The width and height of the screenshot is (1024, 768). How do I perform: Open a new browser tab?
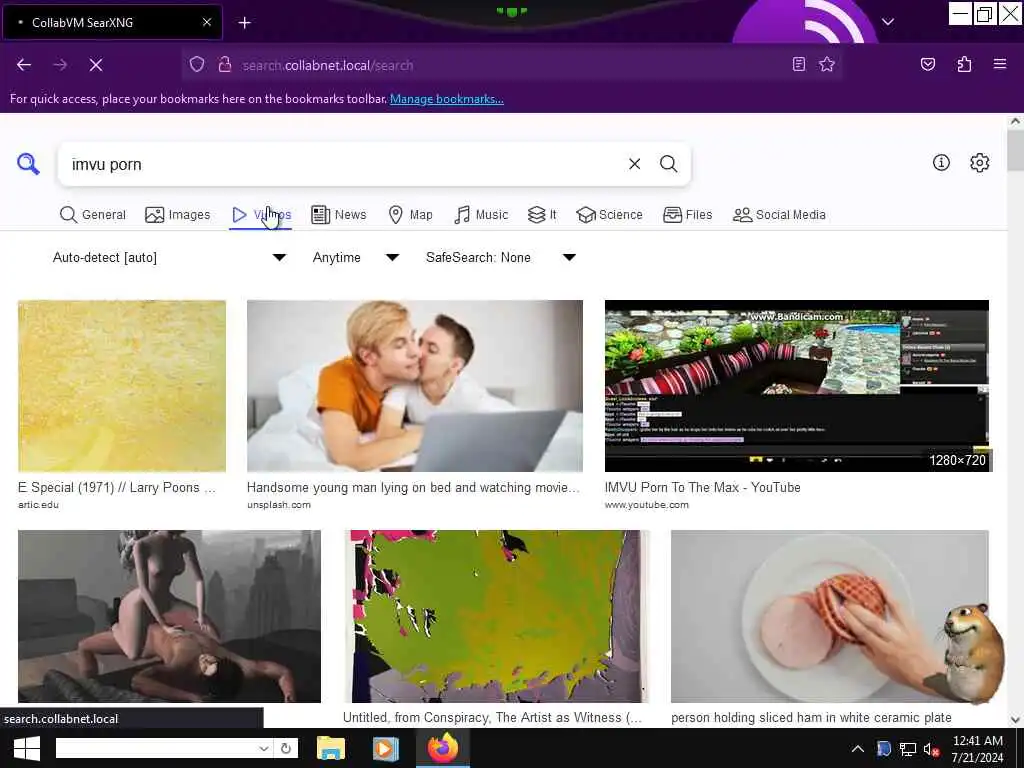pos(244,23)
